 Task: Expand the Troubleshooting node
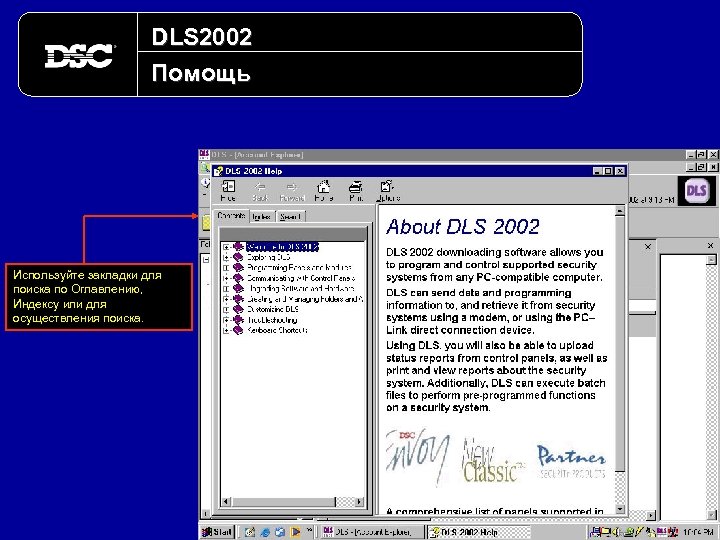pyautogui.click(x=226, y=320)
